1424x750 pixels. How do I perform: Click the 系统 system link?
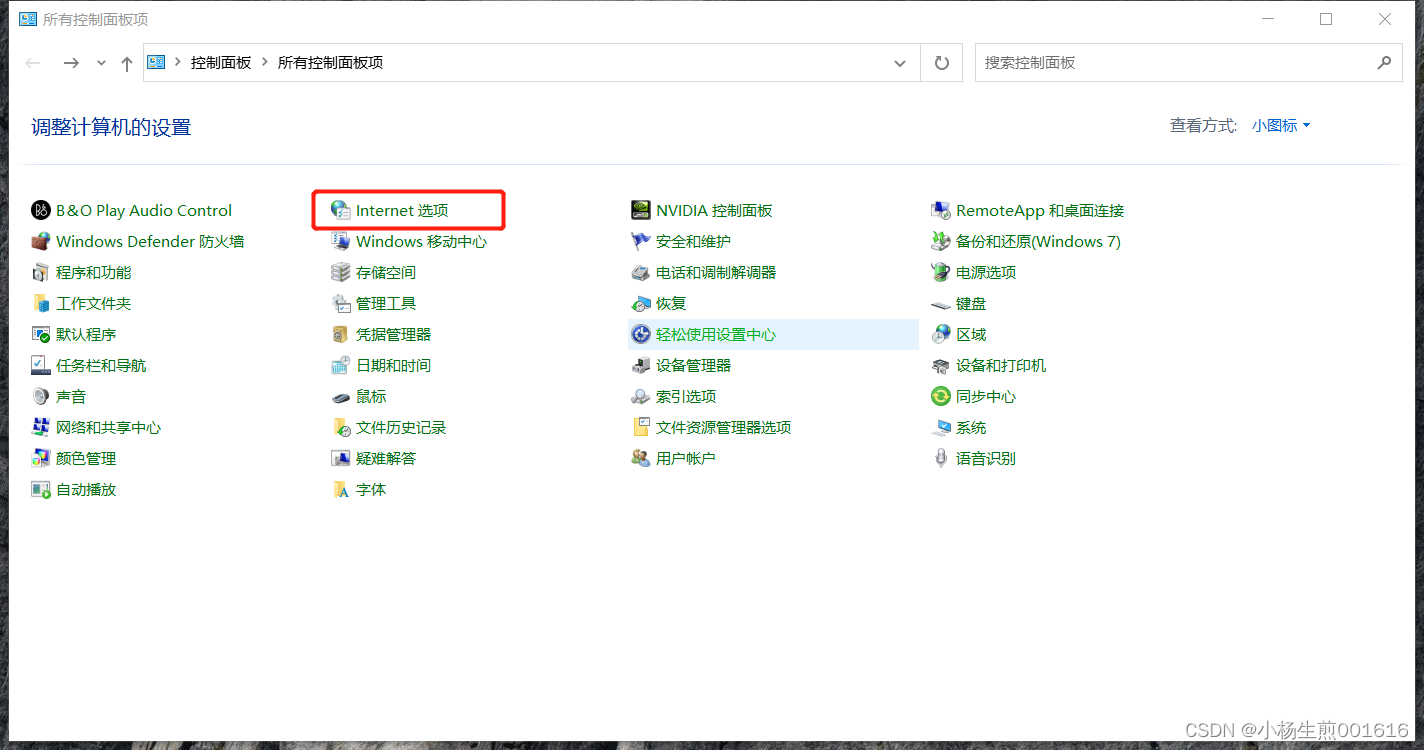click(x=971, y=427)
